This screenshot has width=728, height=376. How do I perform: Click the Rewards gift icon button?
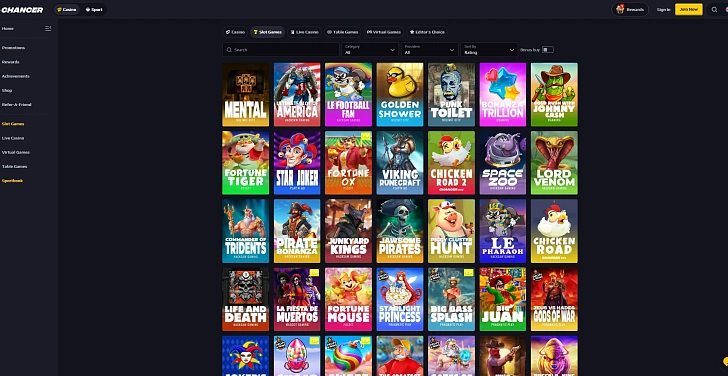(x=630, y=10)
